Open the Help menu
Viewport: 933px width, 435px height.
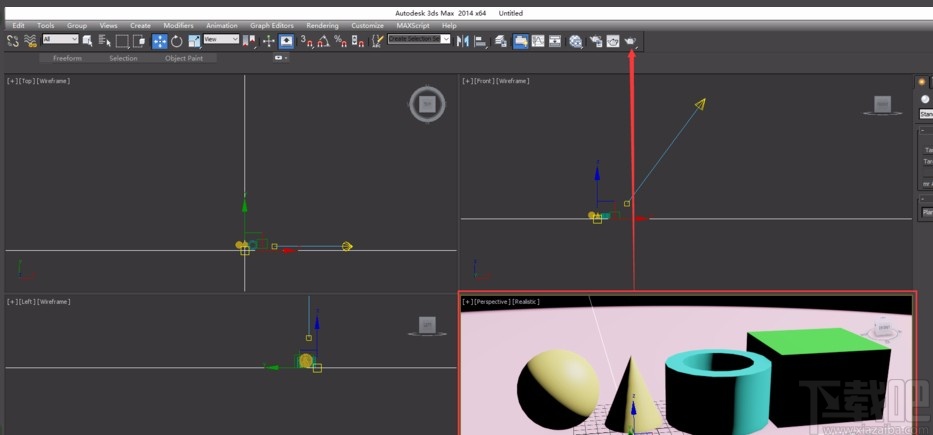click(x=449, y=26)
